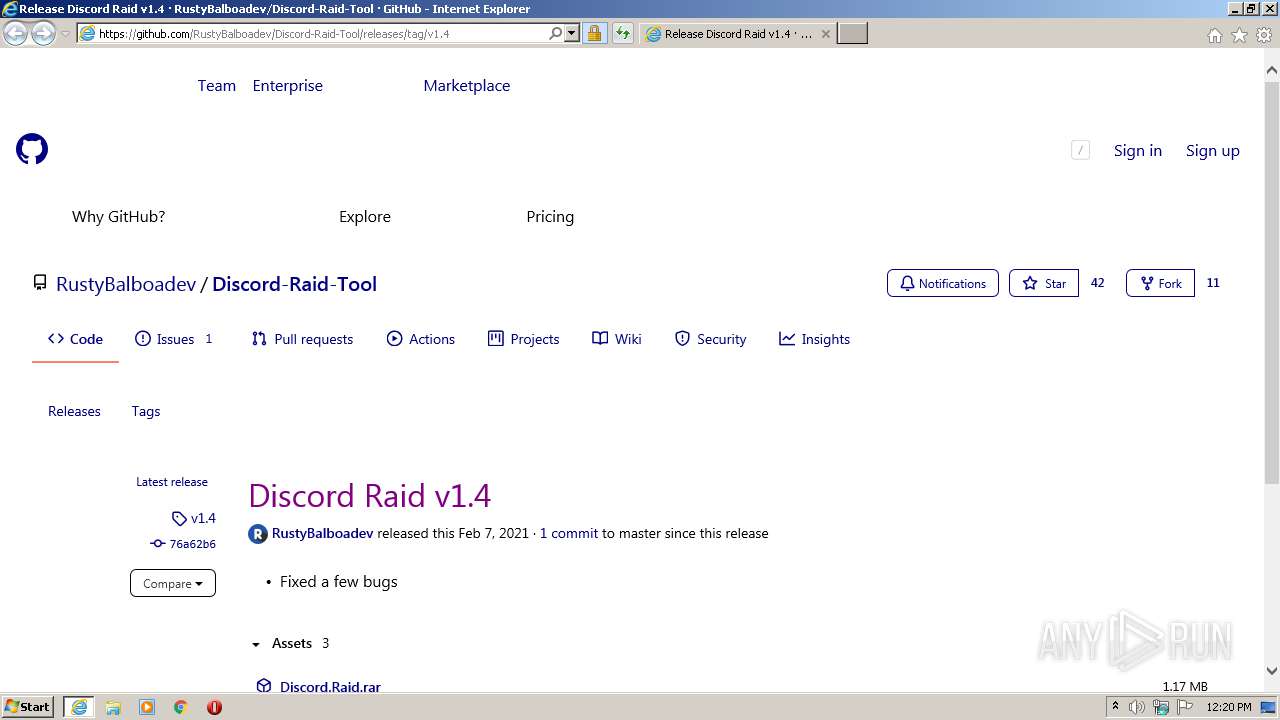The height and width of the screenshot is (720, 1280).
Task: Open media player taskbar icon
Action: [x=147, y=707]
